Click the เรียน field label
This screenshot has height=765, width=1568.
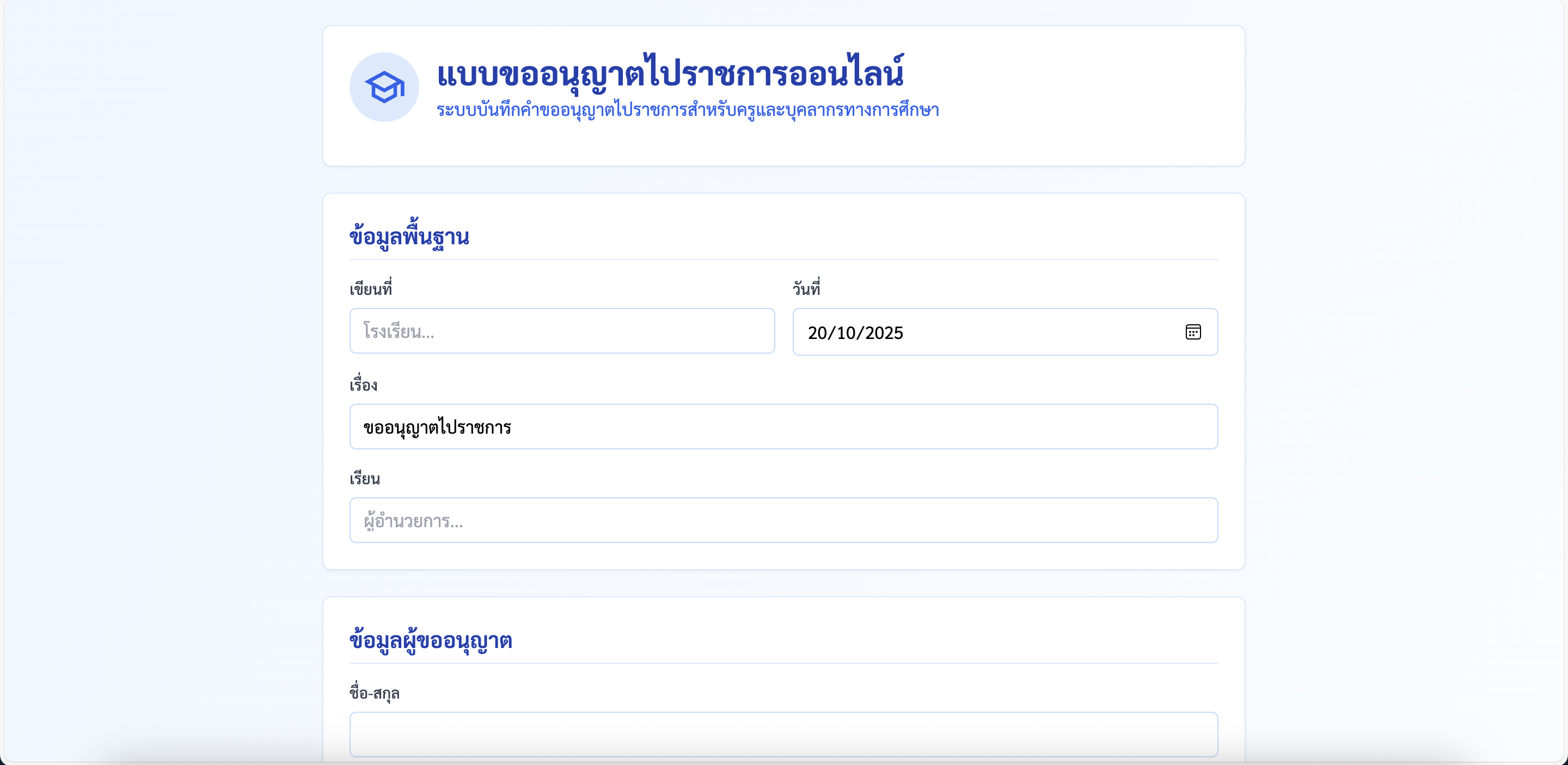(365, 479)
